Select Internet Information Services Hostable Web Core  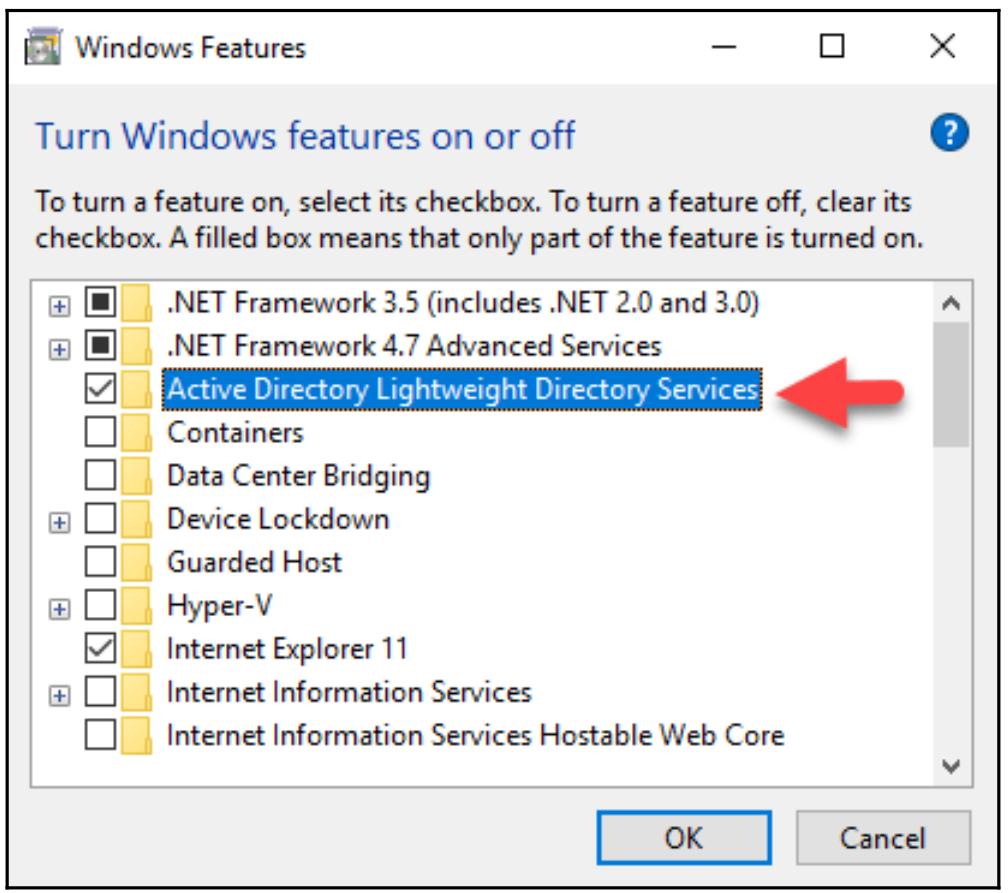coord(474,735)
